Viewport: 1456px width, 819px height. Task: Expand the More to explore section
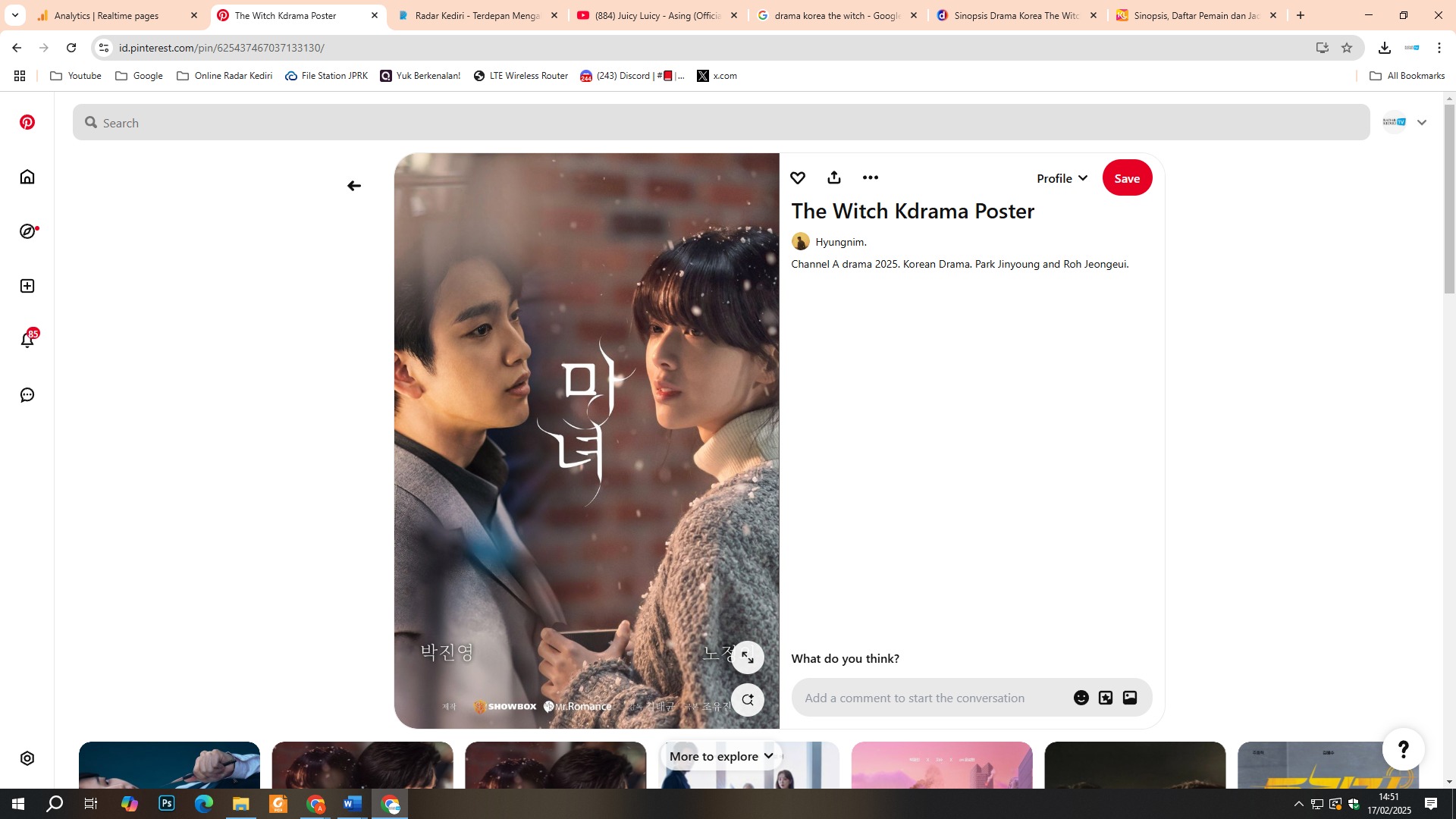[x=721, y=756]
